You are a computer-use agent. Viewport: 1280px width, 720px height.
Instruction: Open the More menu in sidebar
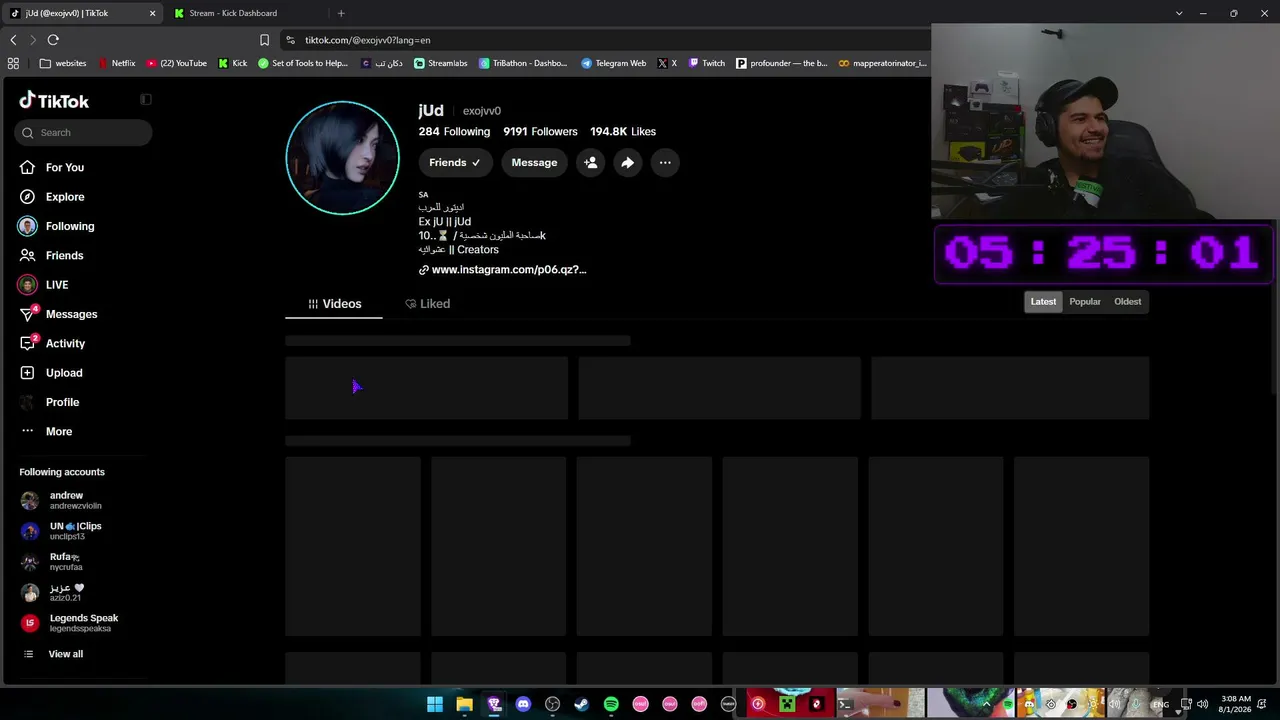pos(58,431)
